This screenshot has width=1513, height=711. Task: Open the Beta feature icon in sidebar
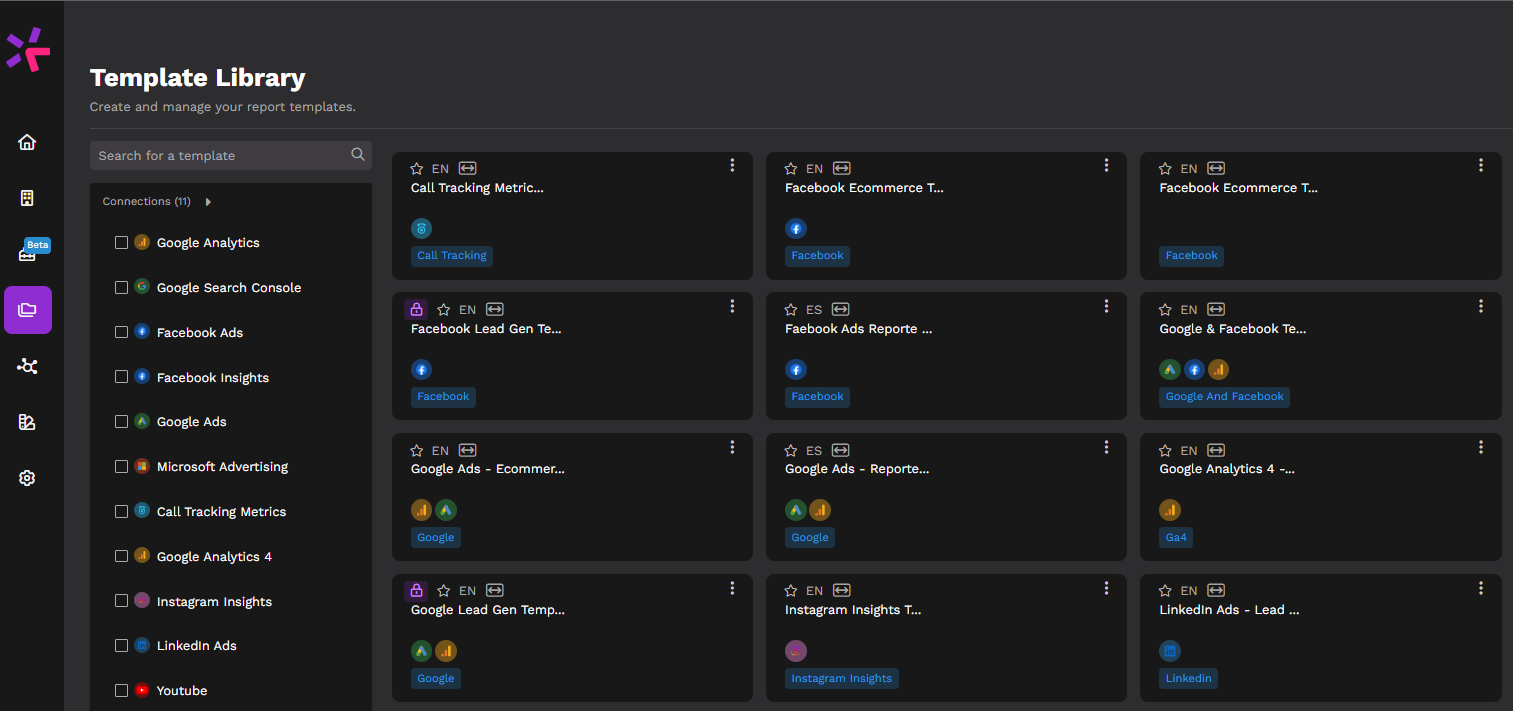pos(27,254)
